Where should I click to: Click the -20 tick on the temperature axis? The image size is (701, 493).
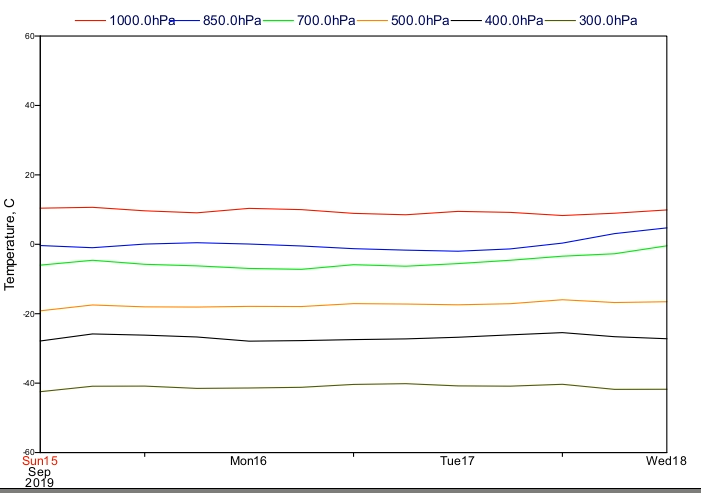tap(29, 314)
